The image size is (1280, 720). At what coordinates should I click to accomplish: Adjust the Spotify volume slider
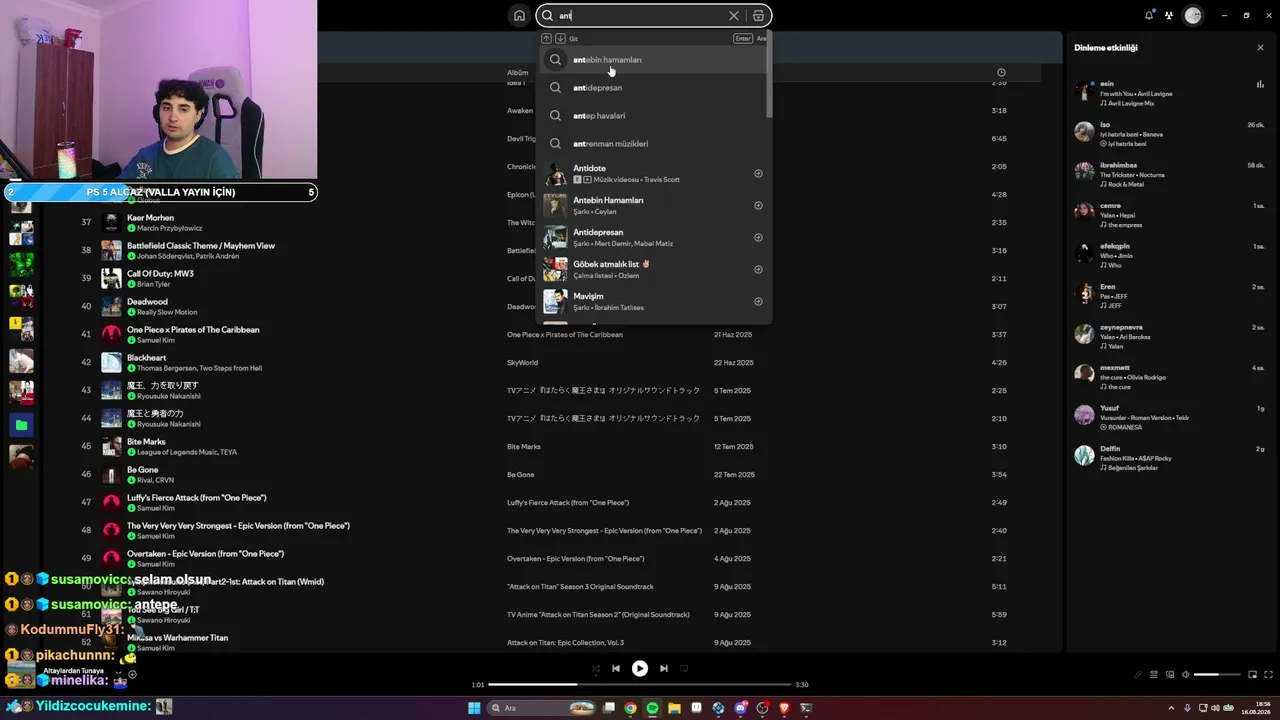[x=1218, y=675]
